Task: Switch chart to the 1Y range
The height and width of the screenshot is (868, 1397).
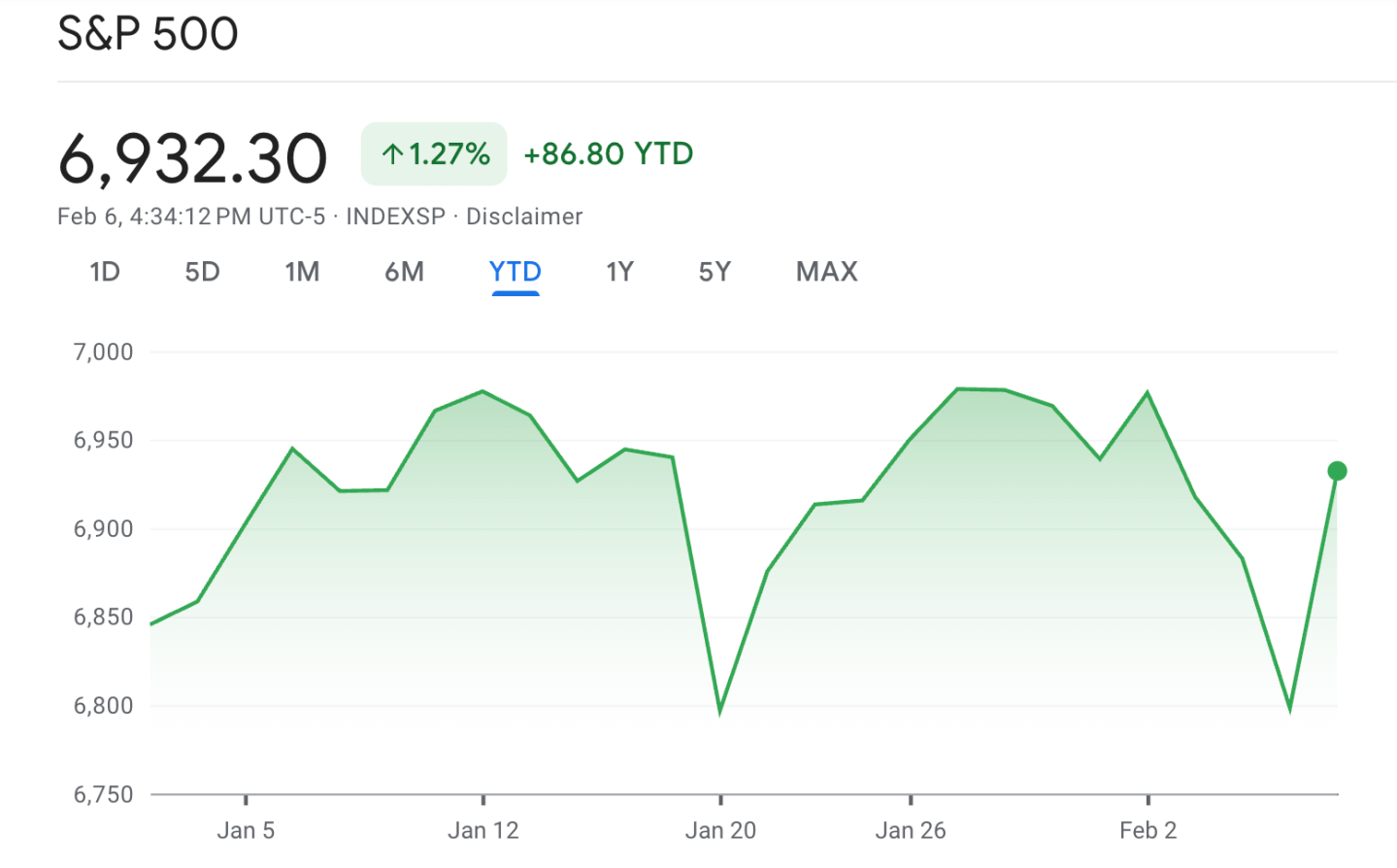Action: (619, 272)
